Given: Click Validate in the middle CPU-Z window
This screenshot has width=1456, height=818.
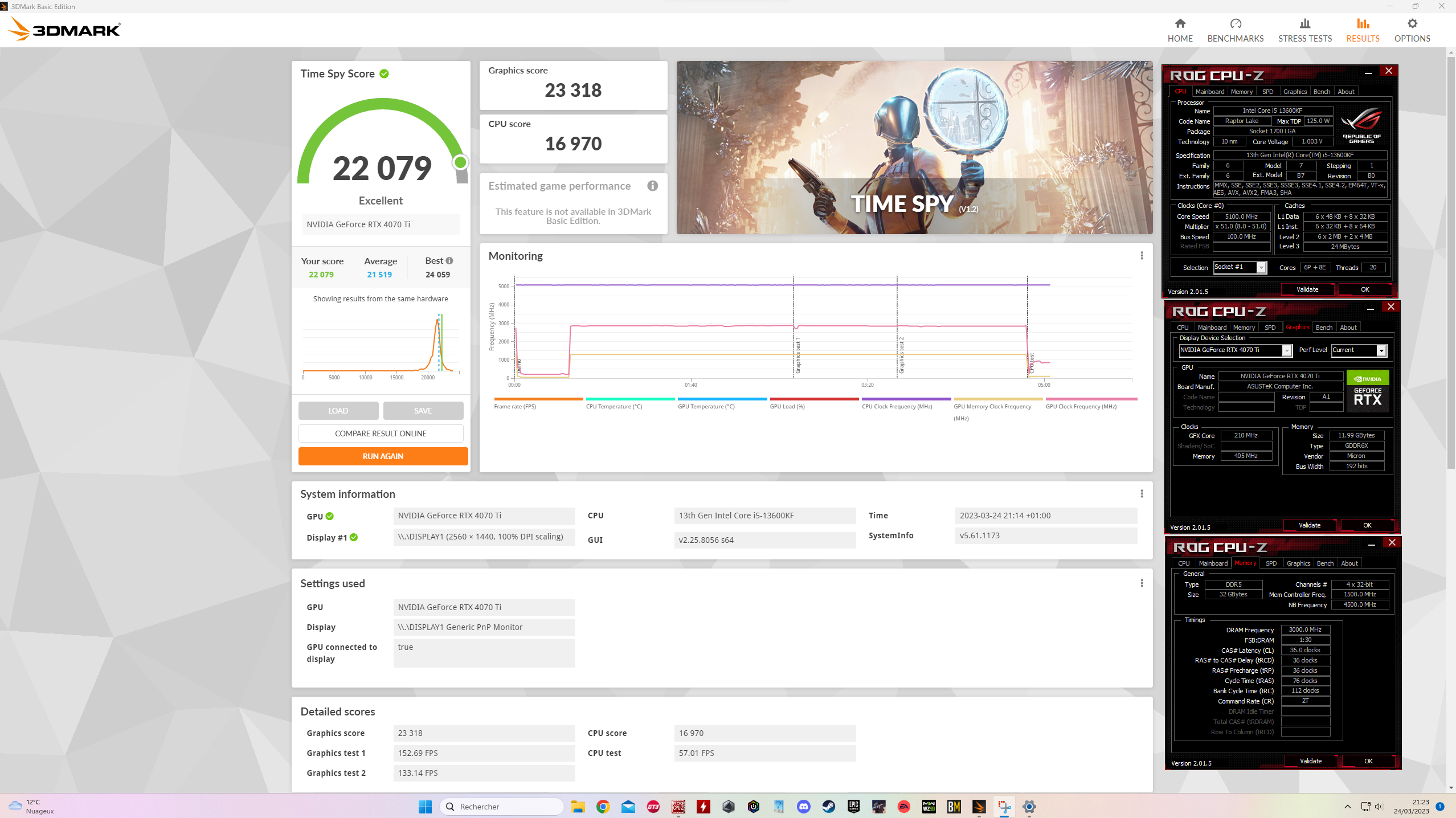Looking at the screenshot, I should (x=1310, y=525).
